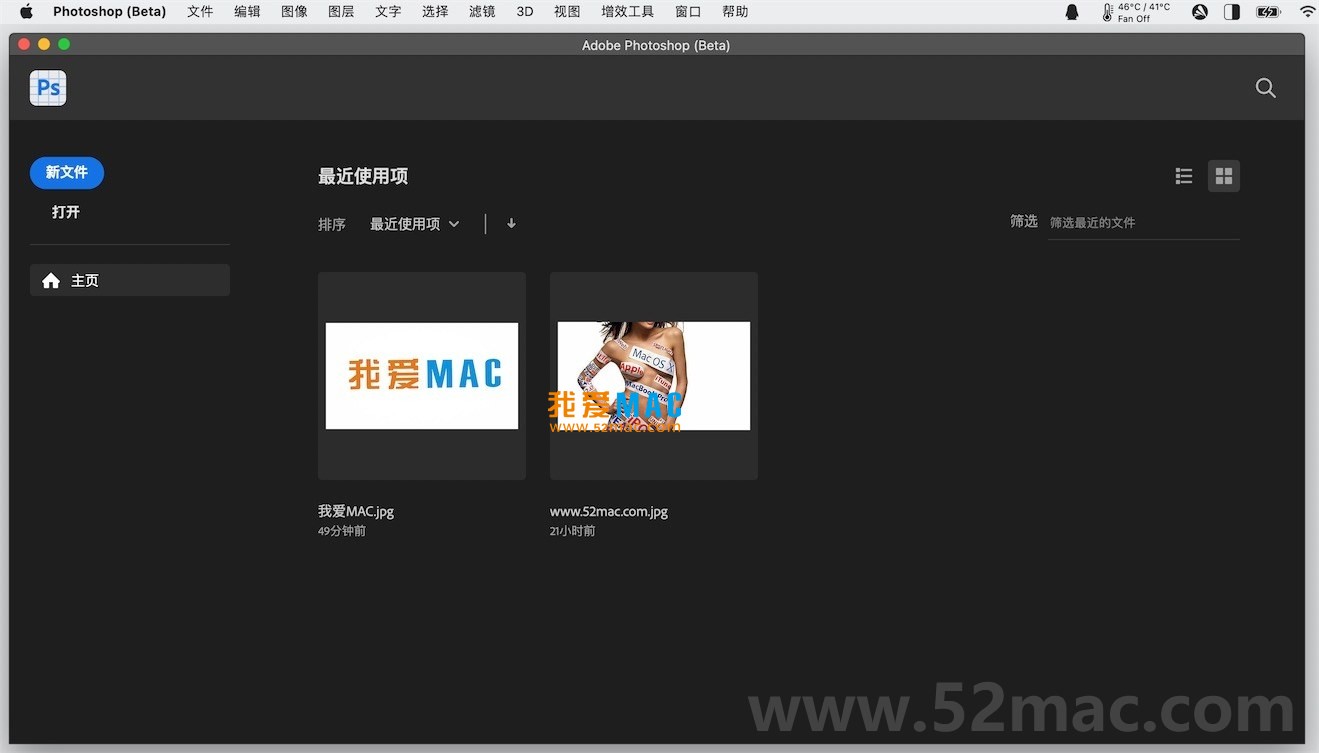1319x753 pixels.
Task: Toggle the grid view for recent files
Action: pyautogui.click(x=1223, y=175)
